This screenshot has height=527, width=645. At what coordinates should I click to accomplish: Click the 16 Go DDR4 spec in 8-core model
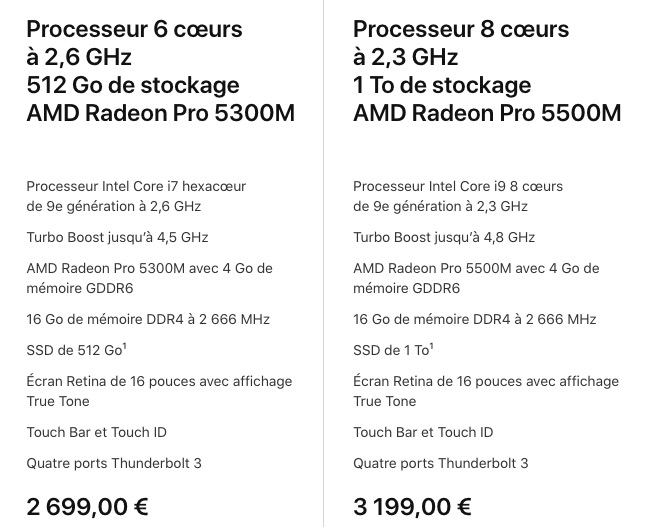pyautogui.click(x=474, y=319)
